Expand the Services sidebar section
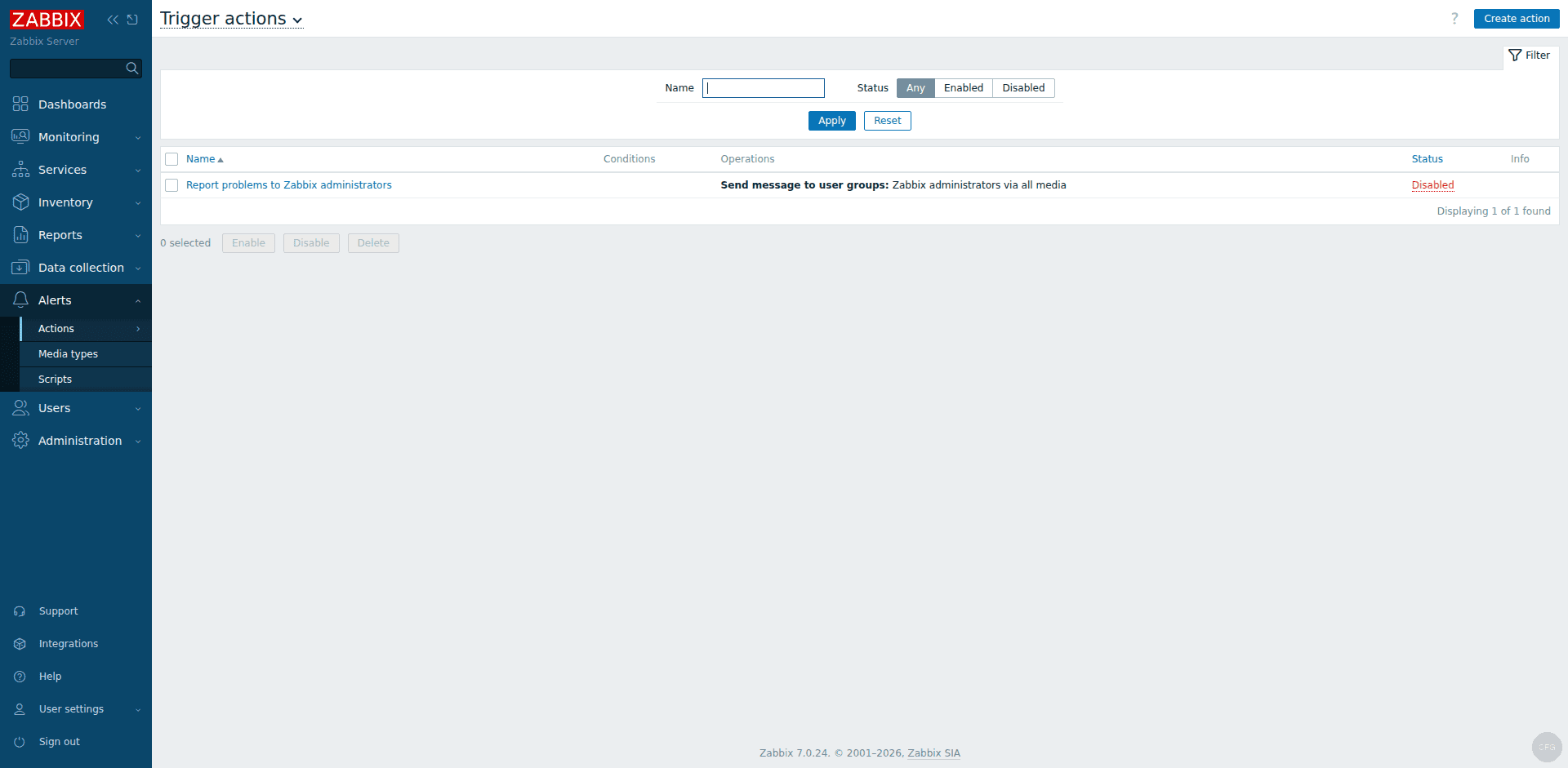This screenshot has width=1568, height=768. (64, 170)
